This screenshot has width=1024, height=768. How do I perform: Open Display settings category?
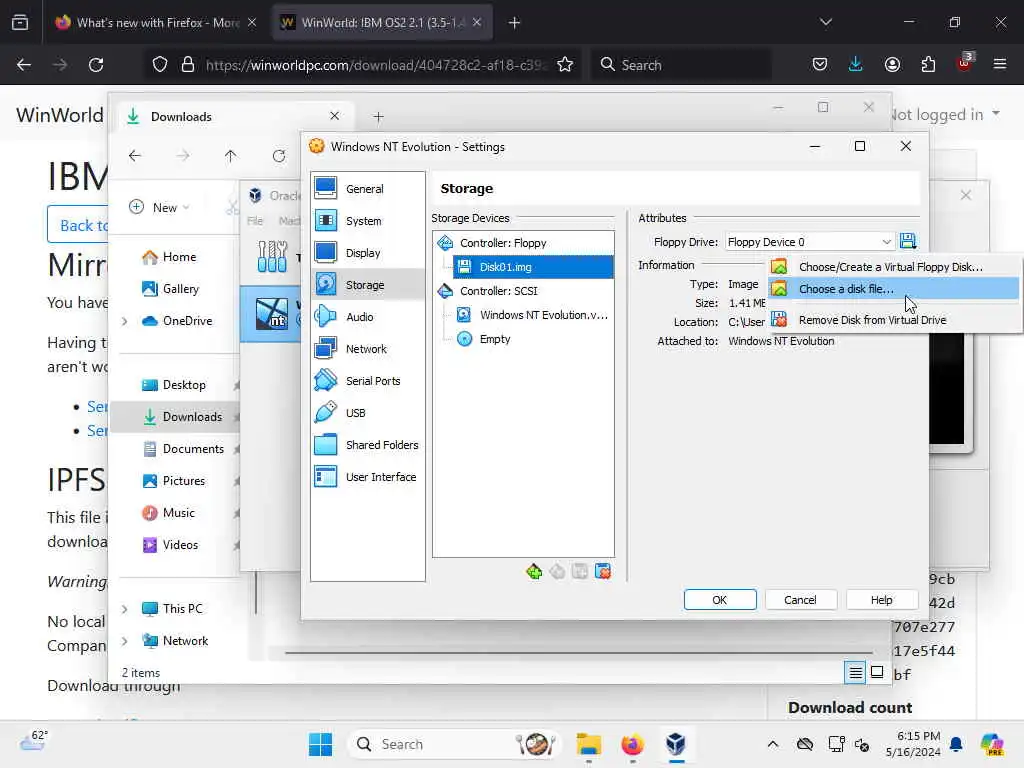point(367,253)
